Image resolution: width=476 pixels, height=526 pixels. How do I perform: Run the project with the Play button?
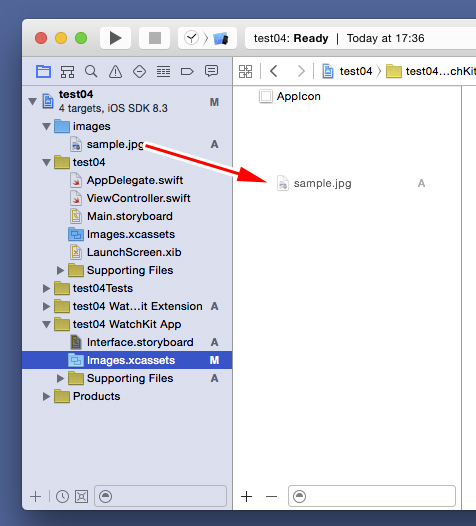click(115, 38)
